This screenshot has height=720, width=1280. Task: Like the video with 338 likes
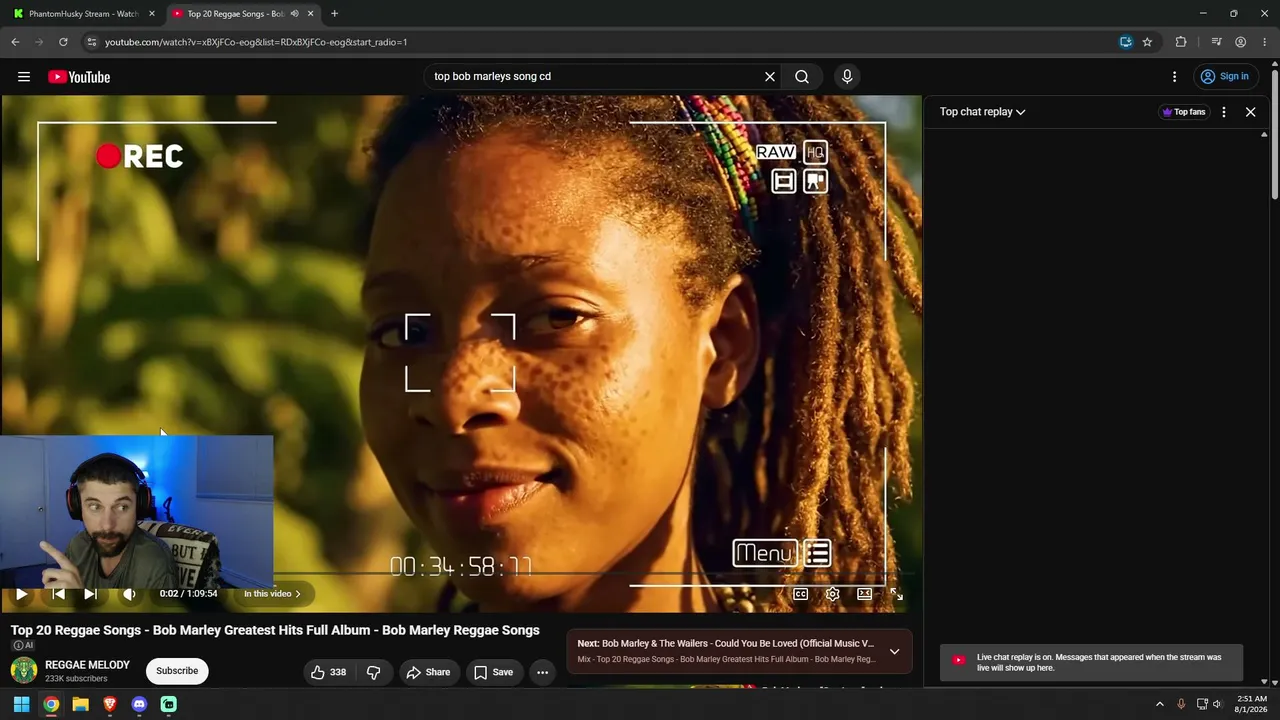tap(329, 672)
